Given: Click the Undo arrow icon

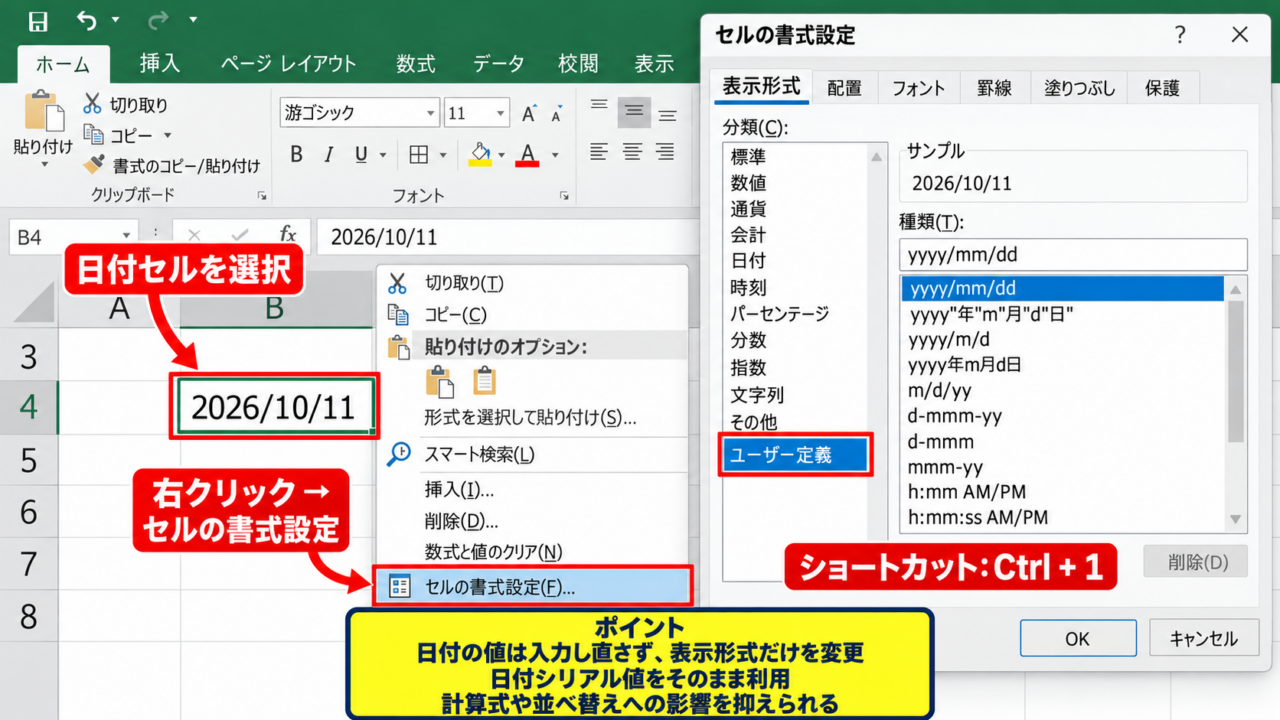Looking at the screenshot, I should point(87,21).
